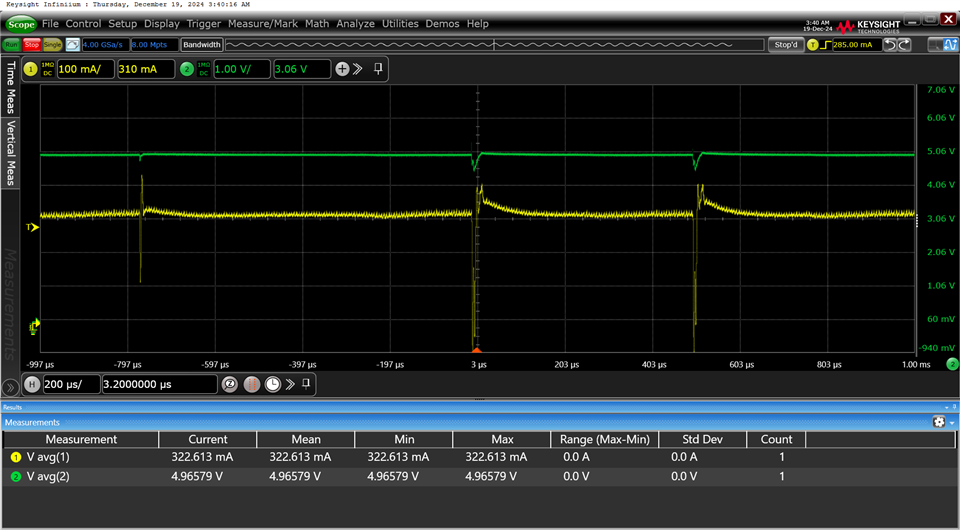Click the trigger level T marker
960x530 pixels.
click(32, 227)
